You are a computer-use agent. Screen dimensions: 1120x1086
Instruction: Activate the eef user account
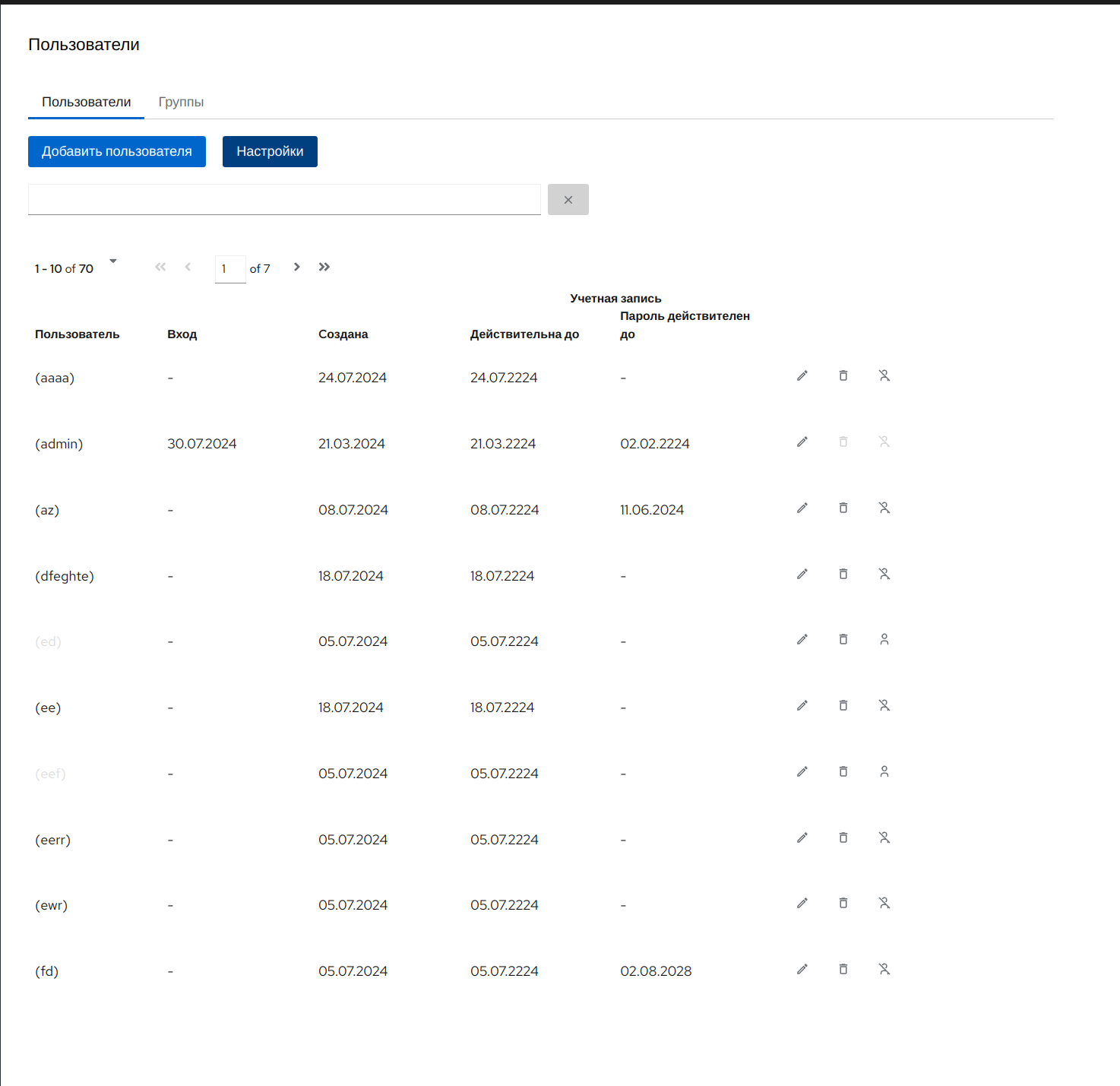(x=884, y=771)
